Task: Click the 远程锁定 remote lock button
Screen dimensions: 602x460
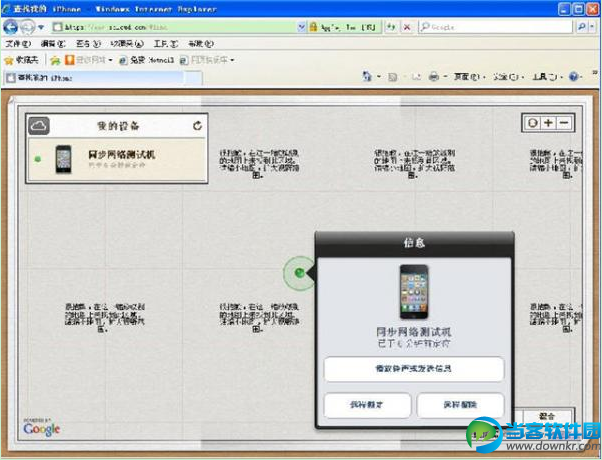Action: click(367, 405)
